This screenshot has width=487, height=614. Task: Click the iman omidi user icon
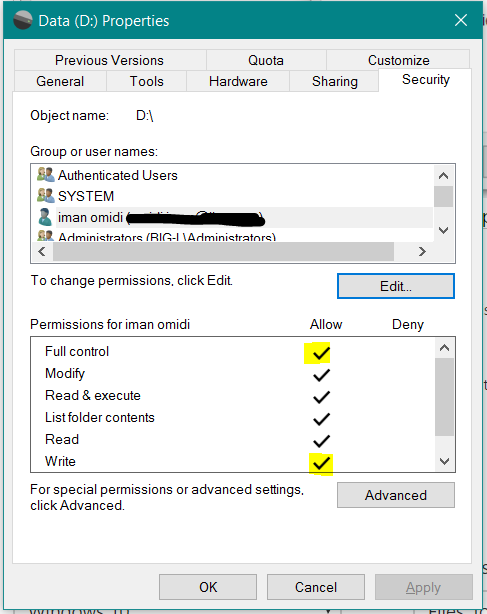pyautogui.click(x=45, y=217)
